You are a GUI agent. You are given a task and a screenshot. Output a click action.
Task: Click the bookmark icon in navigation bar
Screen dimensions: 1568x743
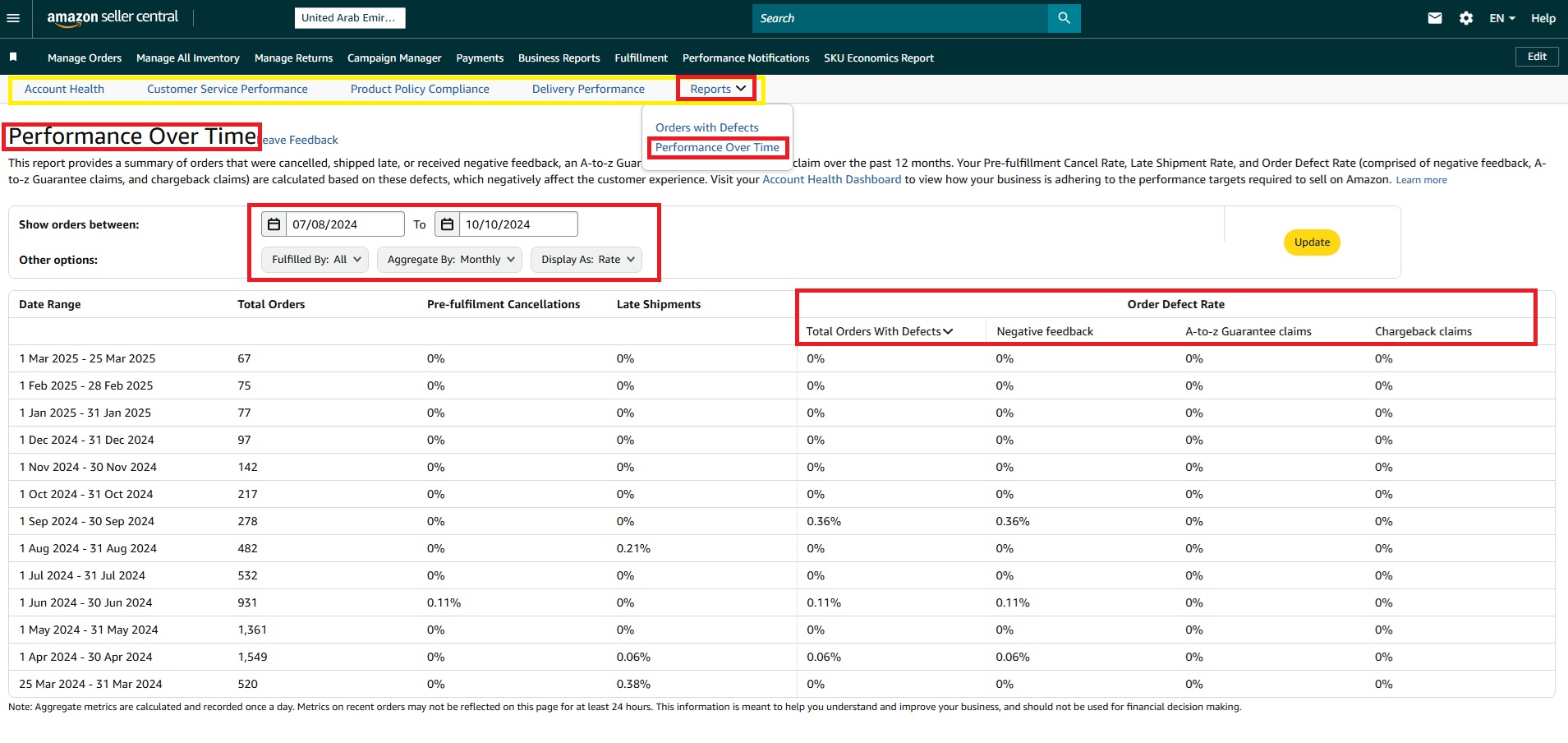(13, 57)
